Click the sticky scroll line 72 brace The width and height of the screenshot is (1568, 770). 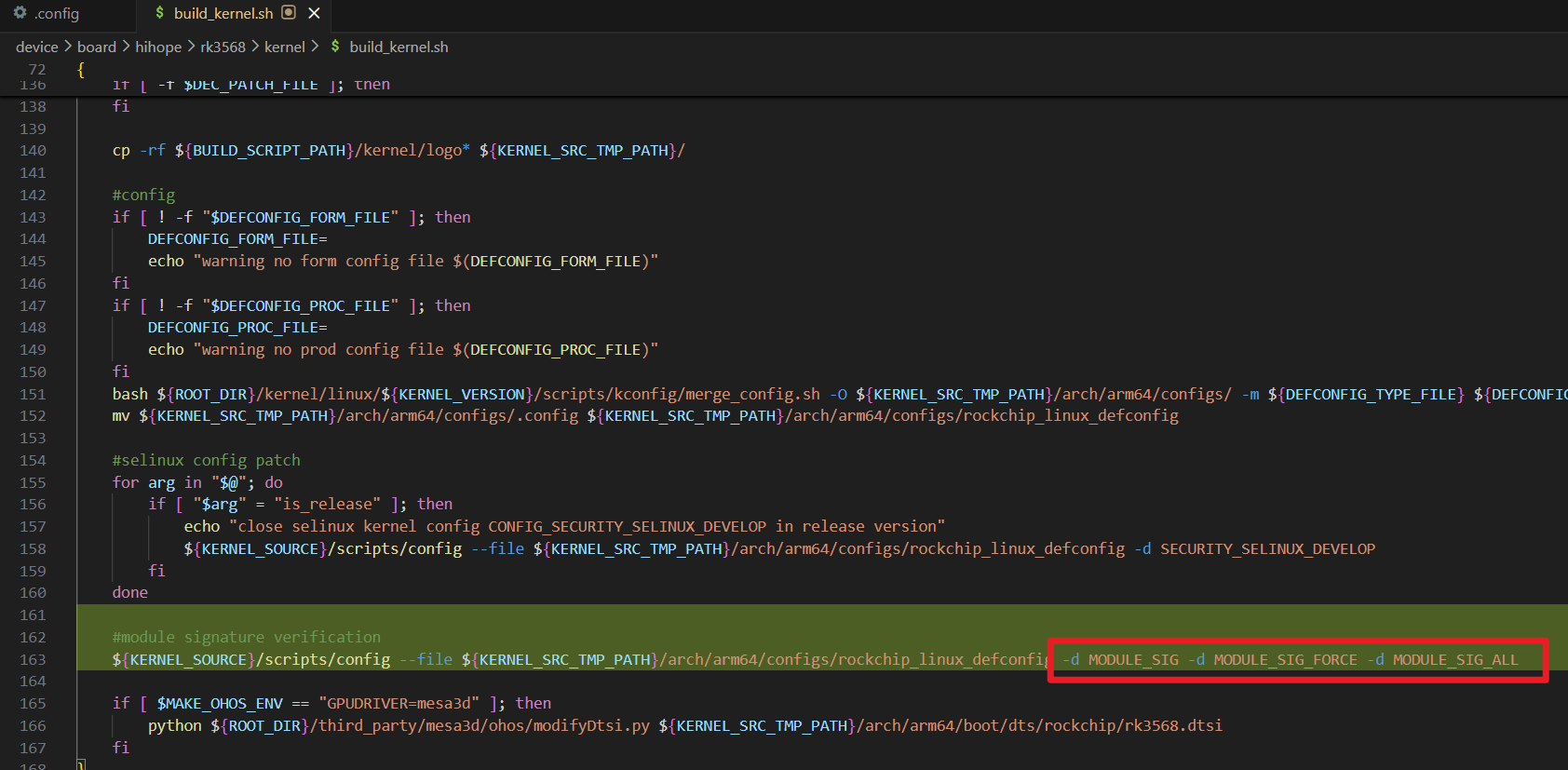[x=81, y=70]
